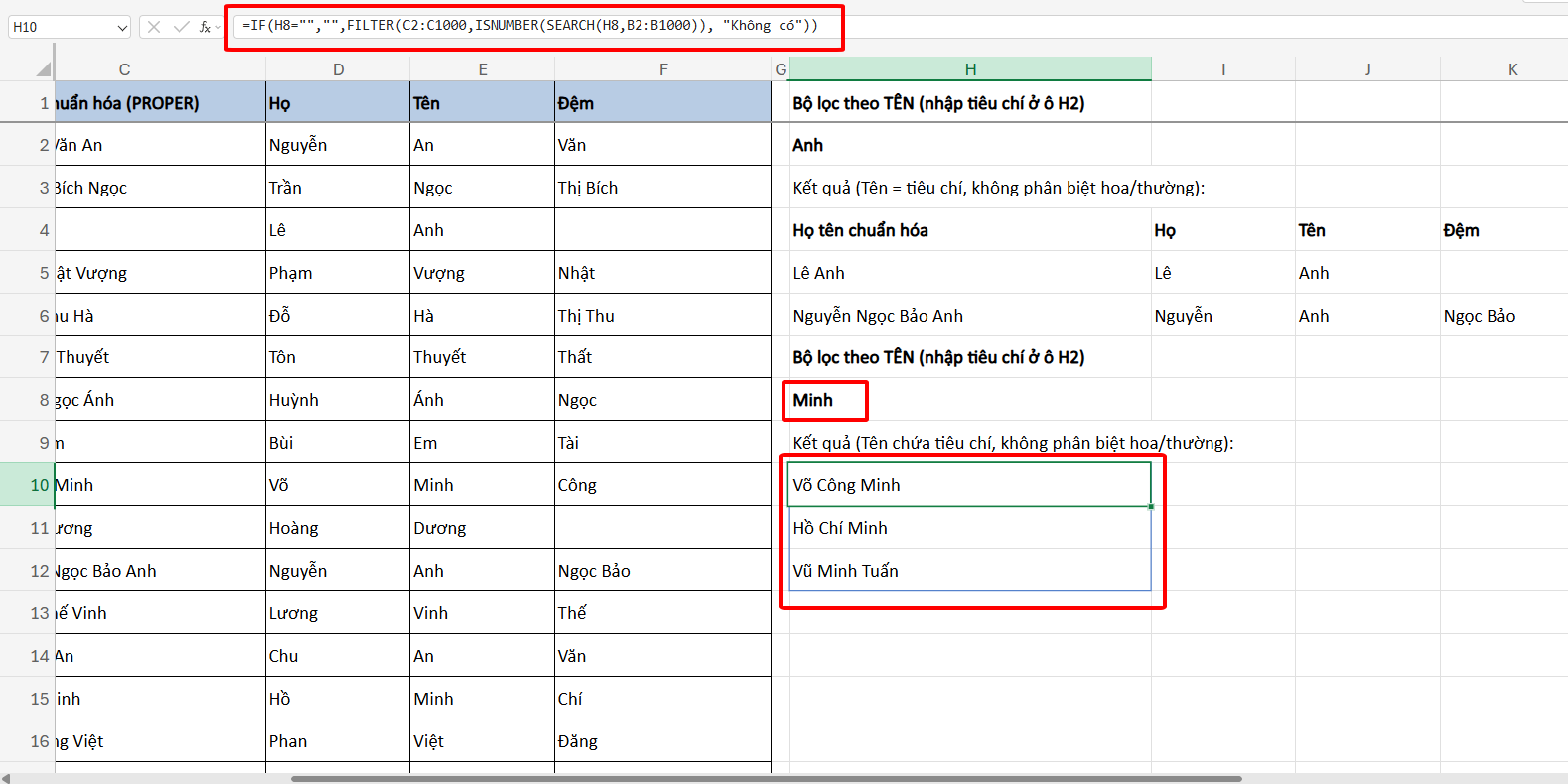Select the result cell "Hồ Chí Minh"
Screen dimensions: 1568x784
969,528
